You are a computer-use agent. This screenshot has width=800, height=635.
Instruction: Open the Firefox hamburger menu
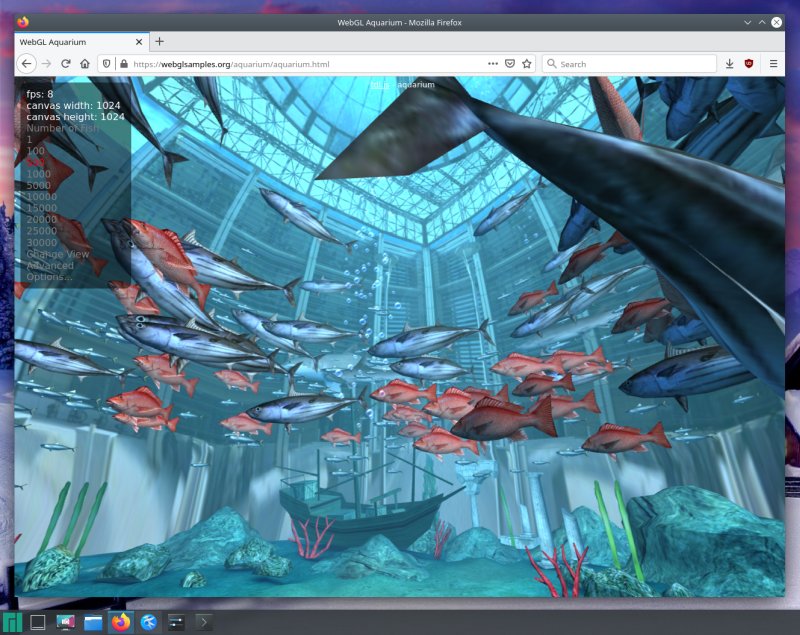pos(774,63)
